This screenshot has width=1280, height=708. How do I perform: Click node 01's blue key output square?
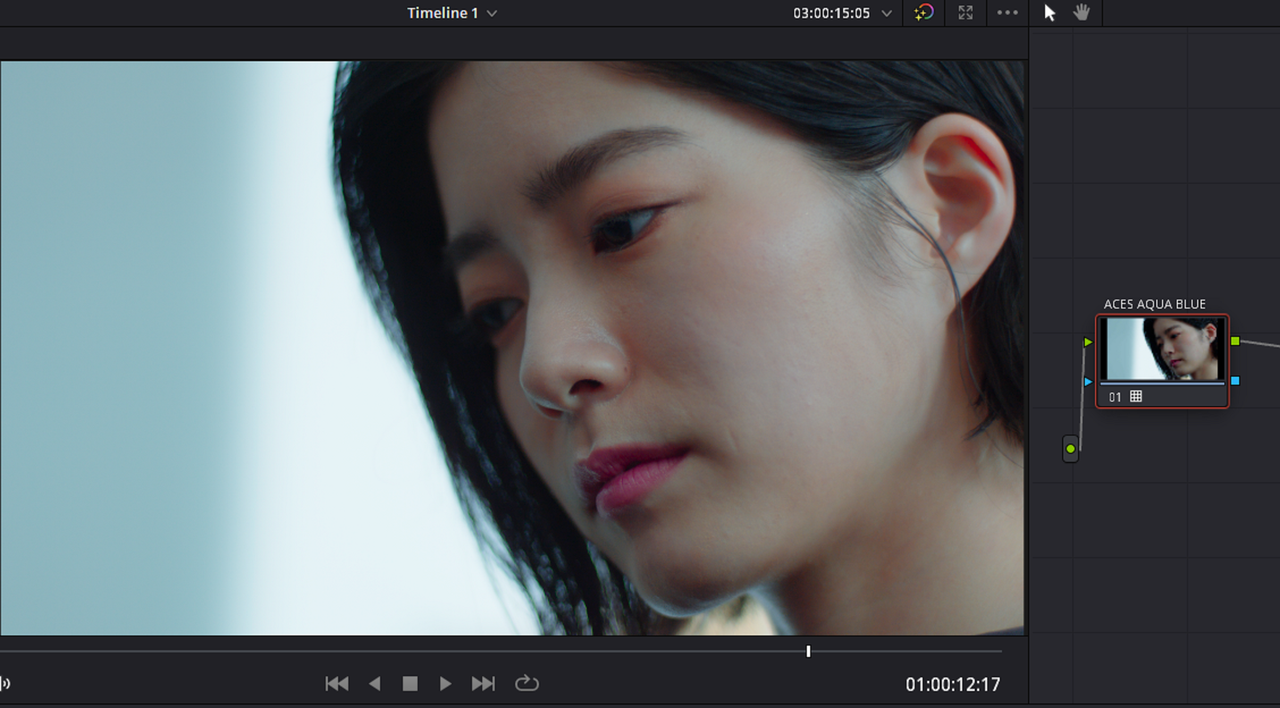[1235, 380]
